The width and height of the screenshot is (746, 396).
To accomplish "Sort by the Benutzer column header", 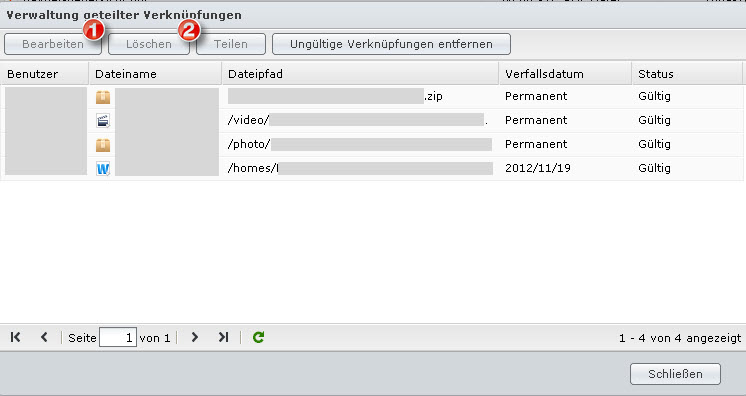I will [x=45, y=74].
